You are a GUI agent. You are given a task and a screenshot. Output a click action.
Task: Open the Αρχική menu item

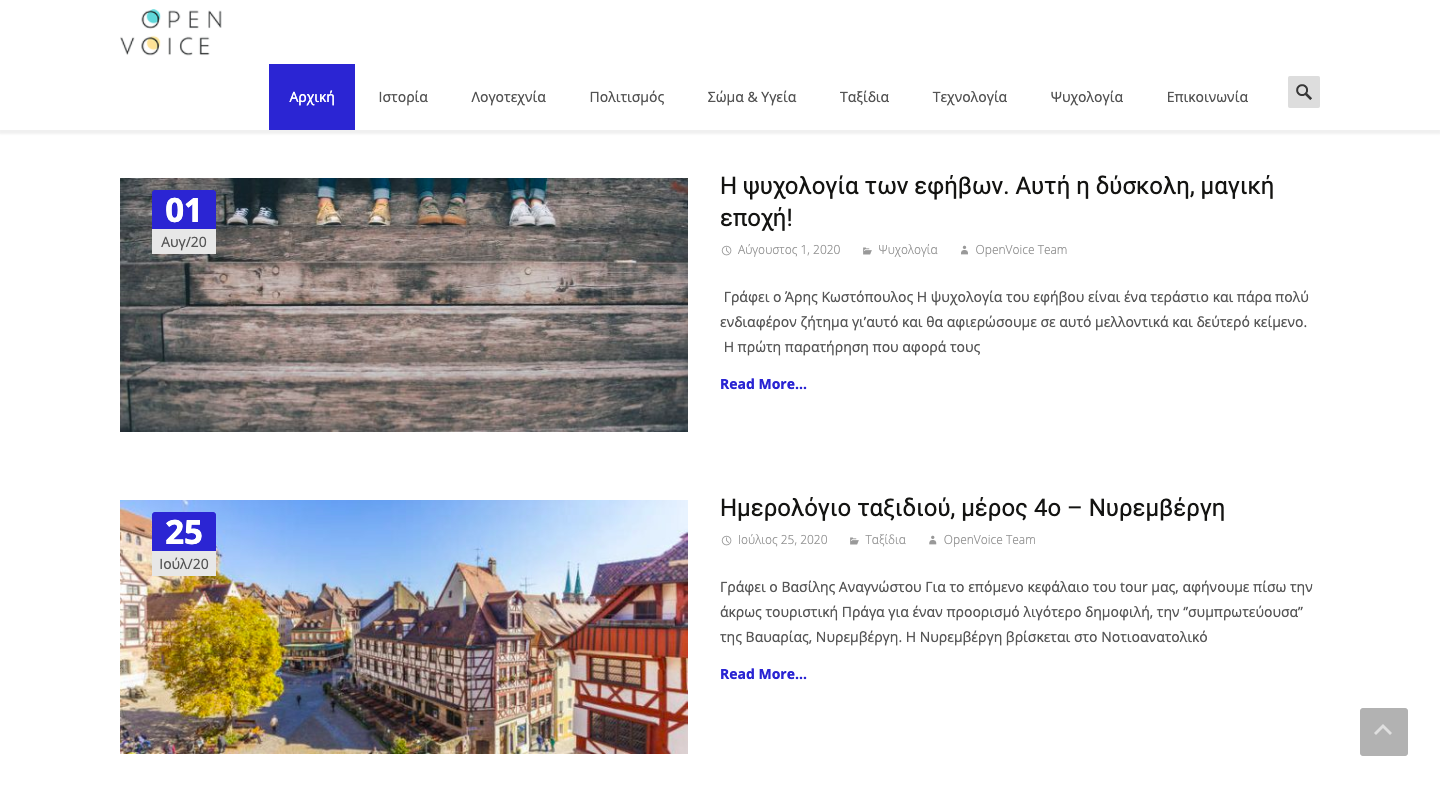pyautogui.click(x=312, y=97)
